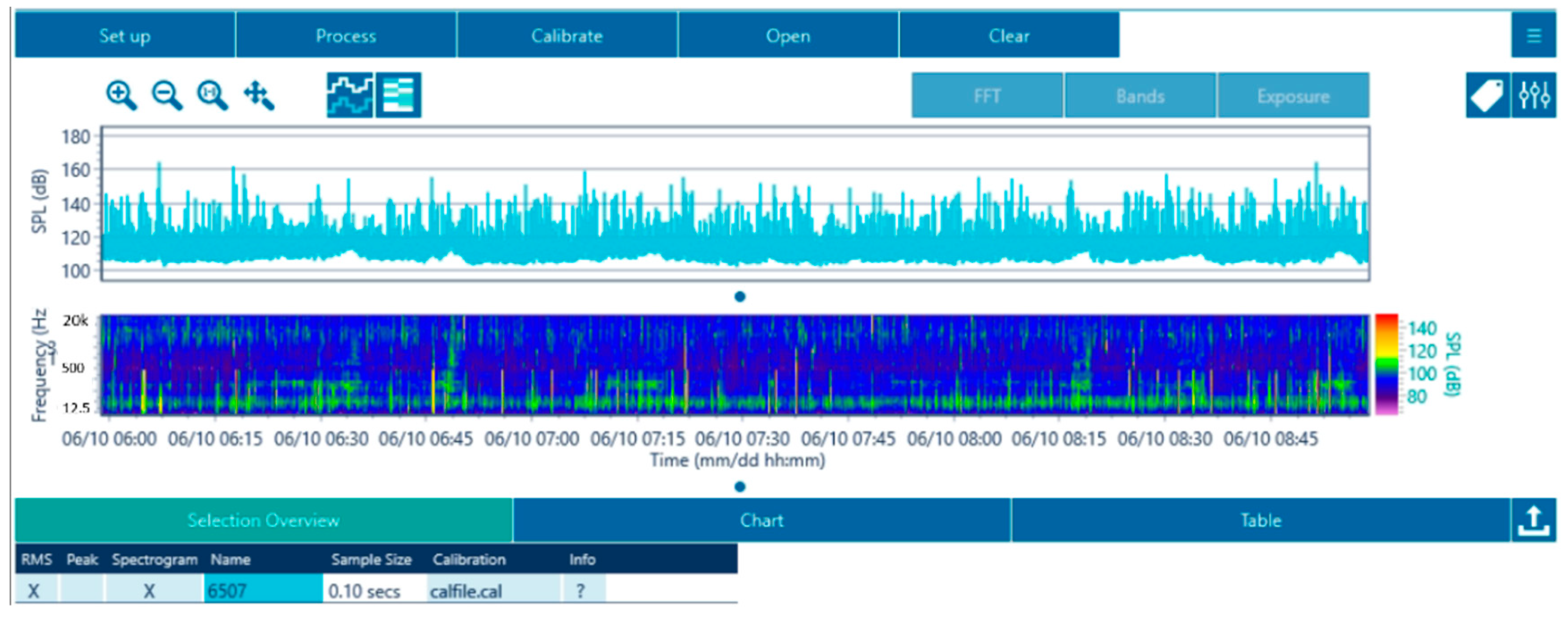
Task: Switch to the Table tab
Action: pos(1261,520)
